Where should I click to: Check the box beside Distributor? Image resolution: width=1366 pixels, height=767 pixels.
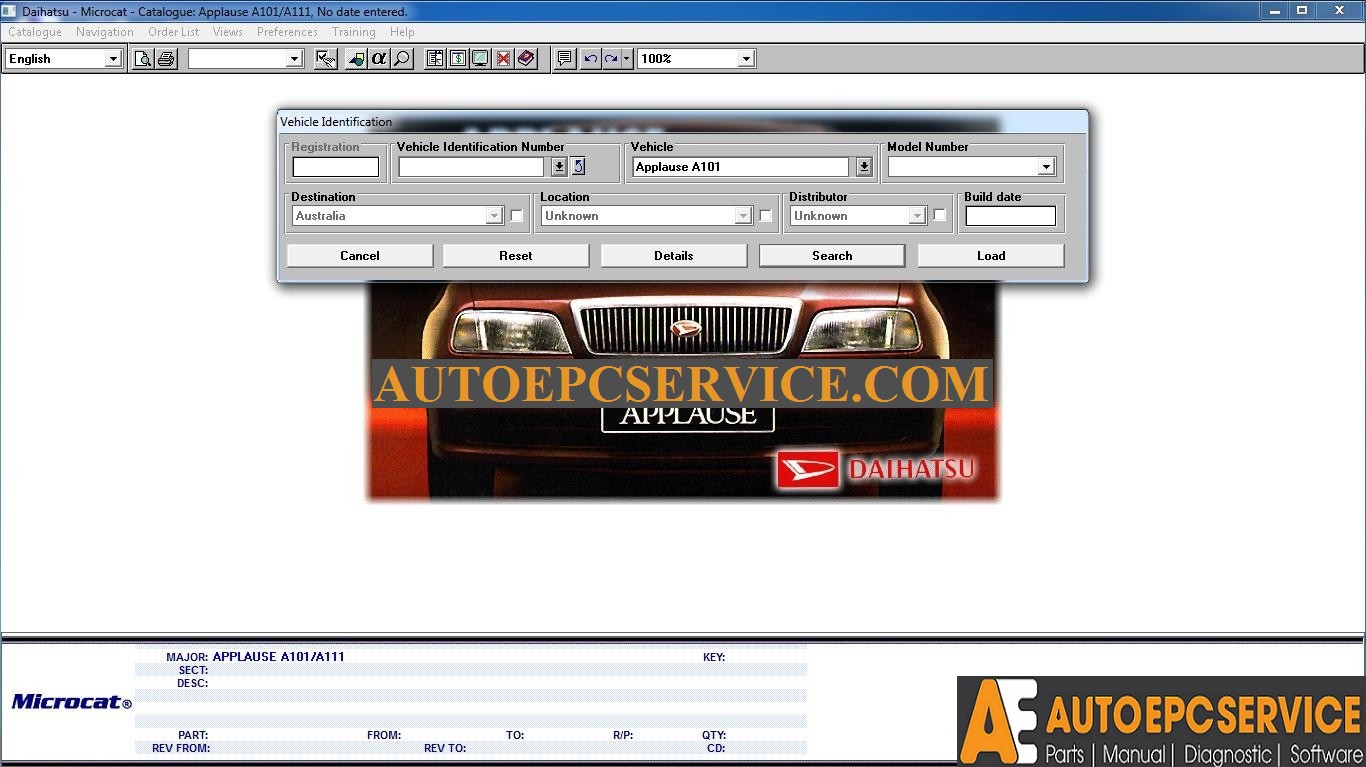pos(938,215)
